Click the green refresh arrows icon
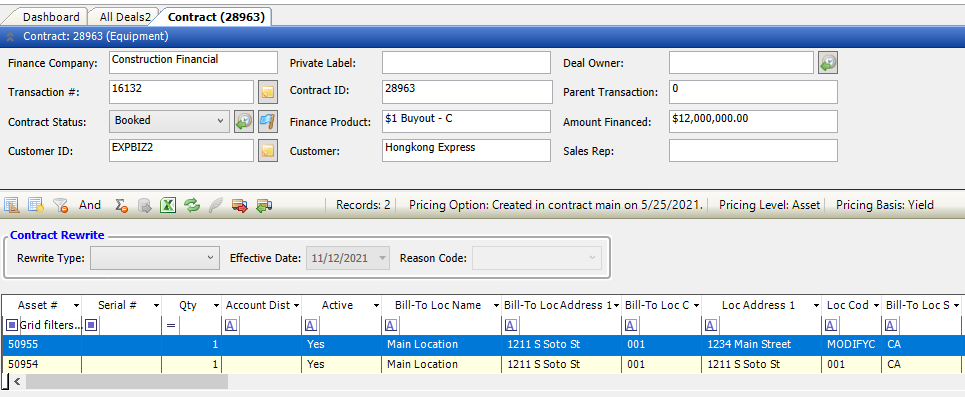Viewport: 965px width, 397px height. point(192,205)
